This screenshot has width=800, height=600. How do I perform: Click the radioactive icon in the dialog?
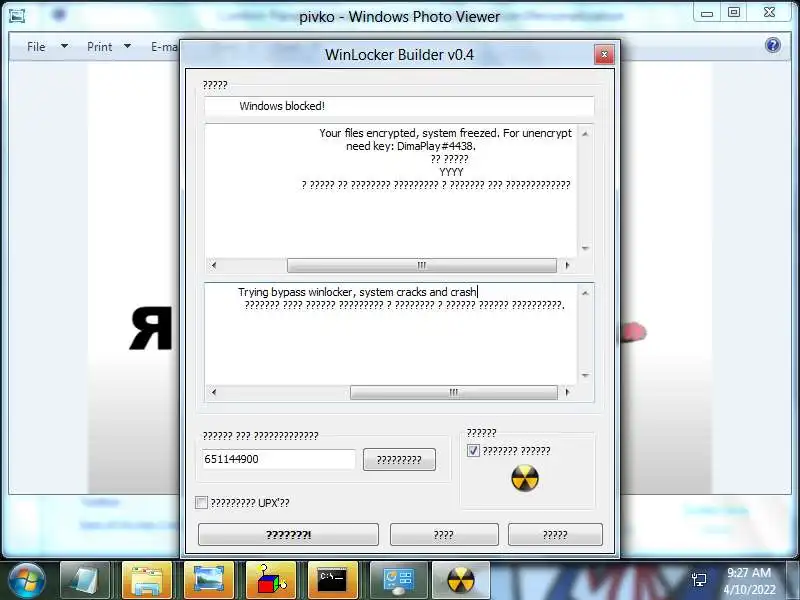[x=524, y=478]
